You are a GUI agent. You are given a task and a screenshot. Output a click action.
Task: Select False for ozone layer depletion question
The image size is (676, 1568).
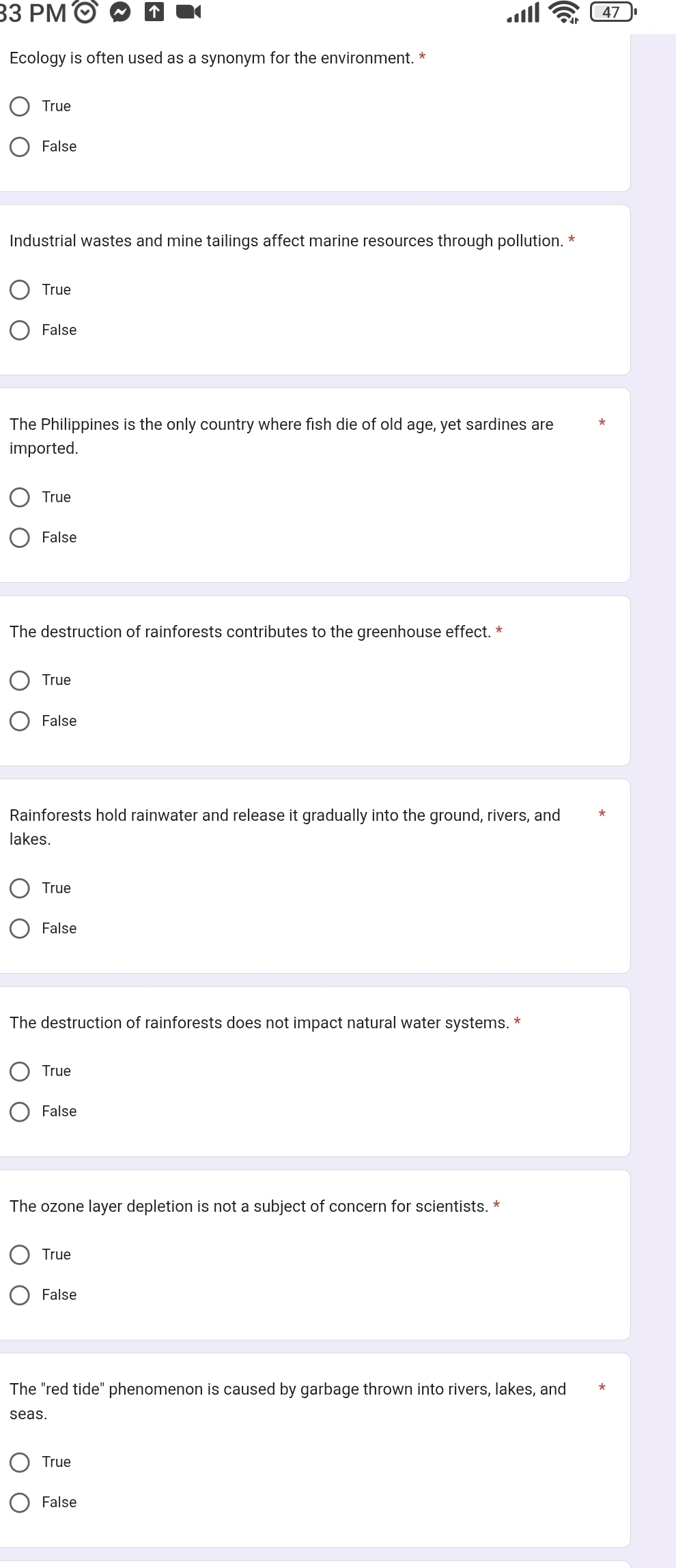pos(20,1295)
